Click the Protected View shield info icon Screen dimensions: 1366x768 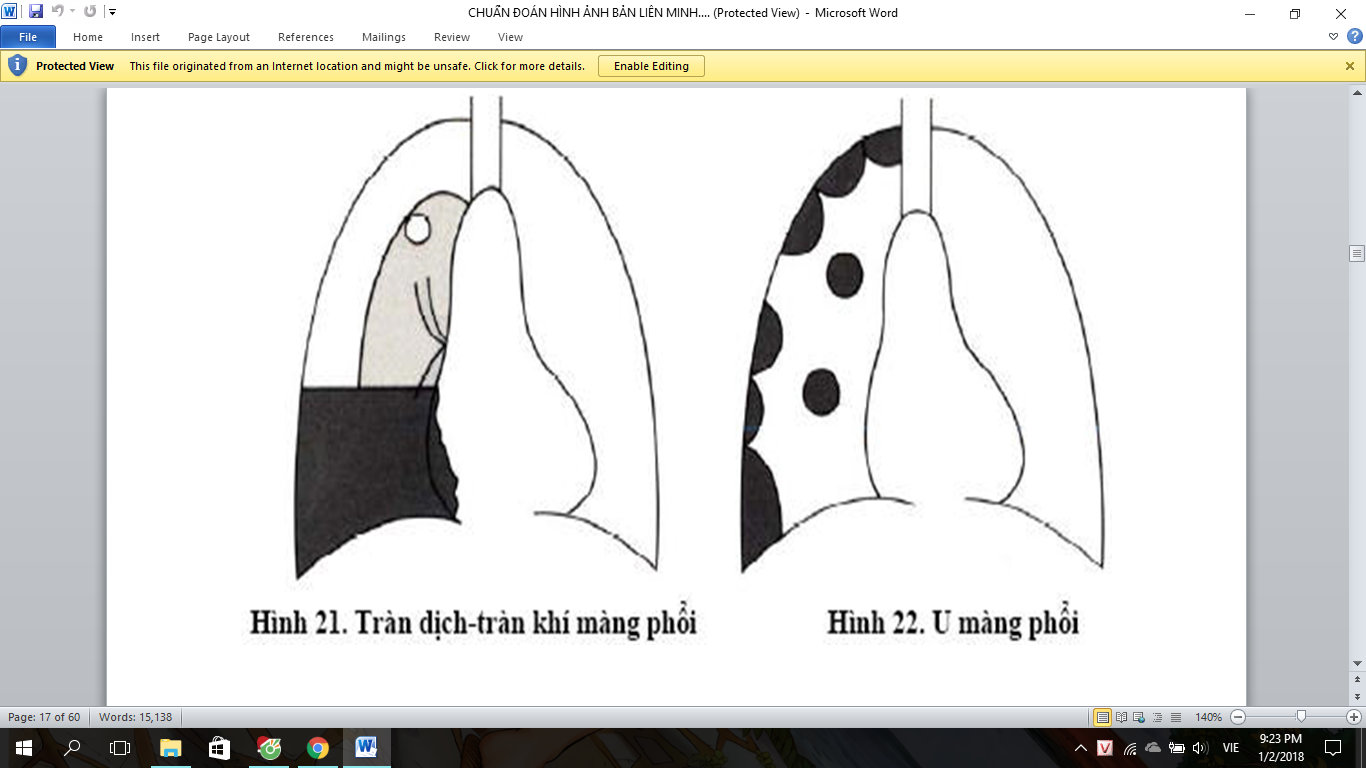coord(17,66)
